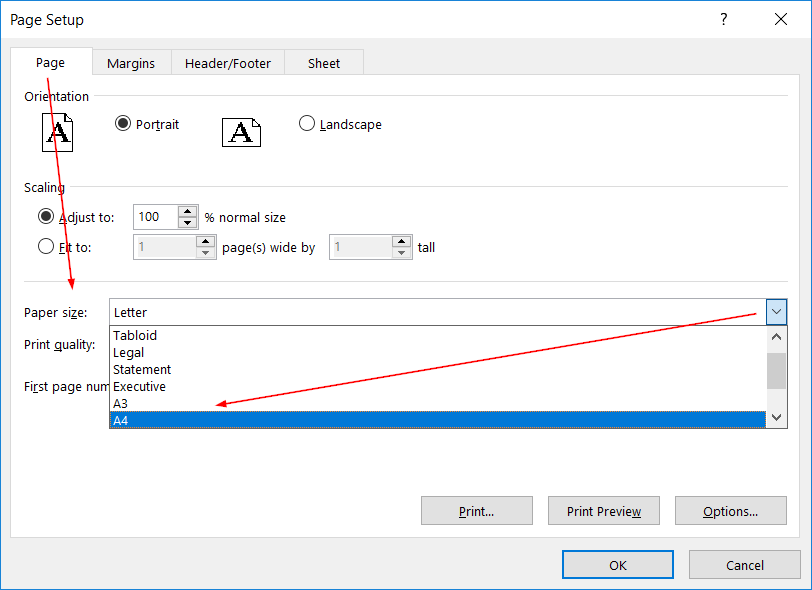812x590 pixels.
Task: Increase the Adjust to percentage spinner
Action: 187,211
